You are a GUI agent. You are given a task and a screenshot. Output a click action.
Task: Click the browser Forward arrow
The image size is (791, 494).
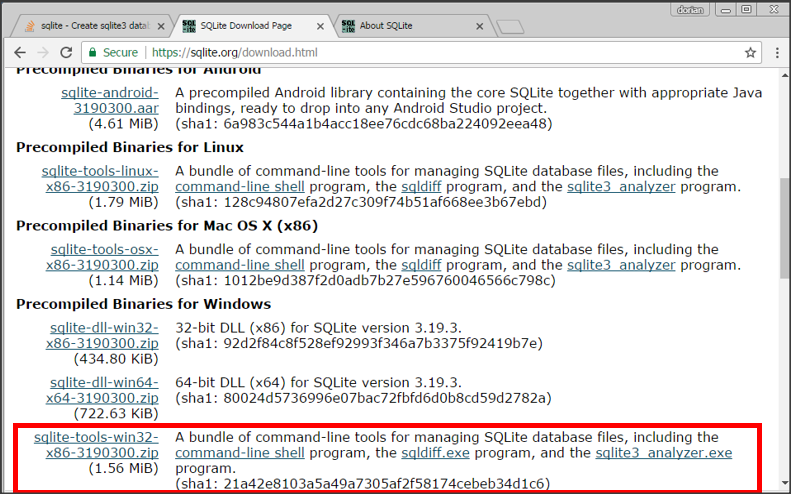43,52
